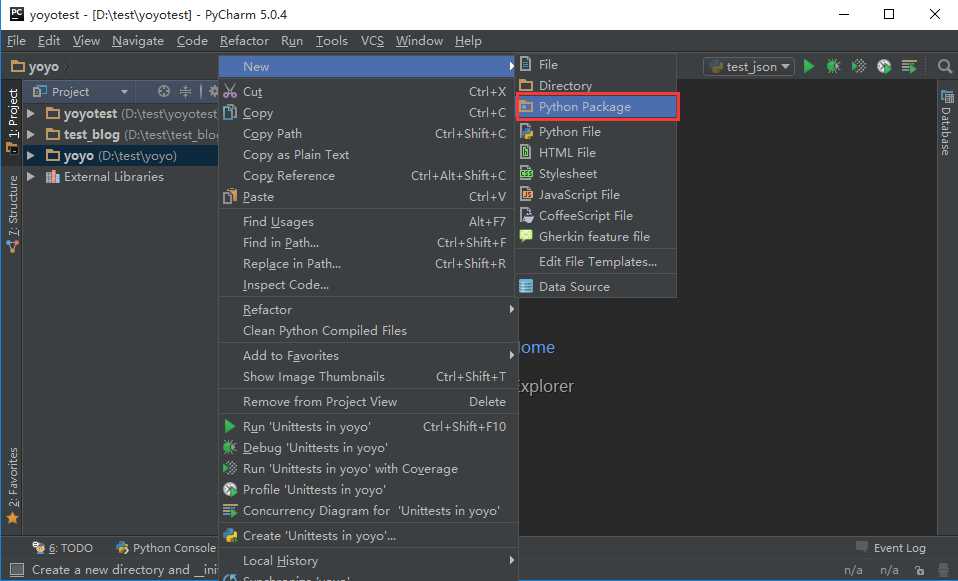Click the Concurrency Diagram toolbar icon
The height and width of the screenshot is (581, 958).
[x=909, y=66]
